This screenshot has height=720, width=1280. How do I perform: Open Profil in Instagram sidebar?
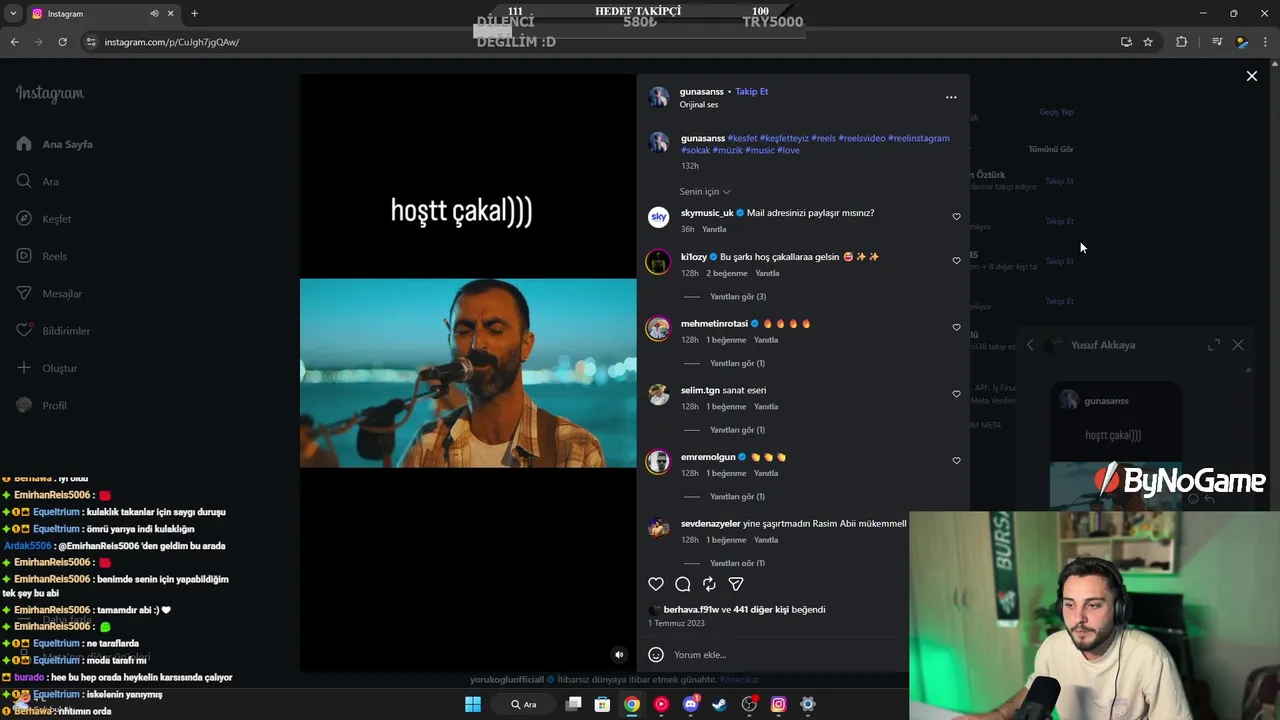point(42,405)
